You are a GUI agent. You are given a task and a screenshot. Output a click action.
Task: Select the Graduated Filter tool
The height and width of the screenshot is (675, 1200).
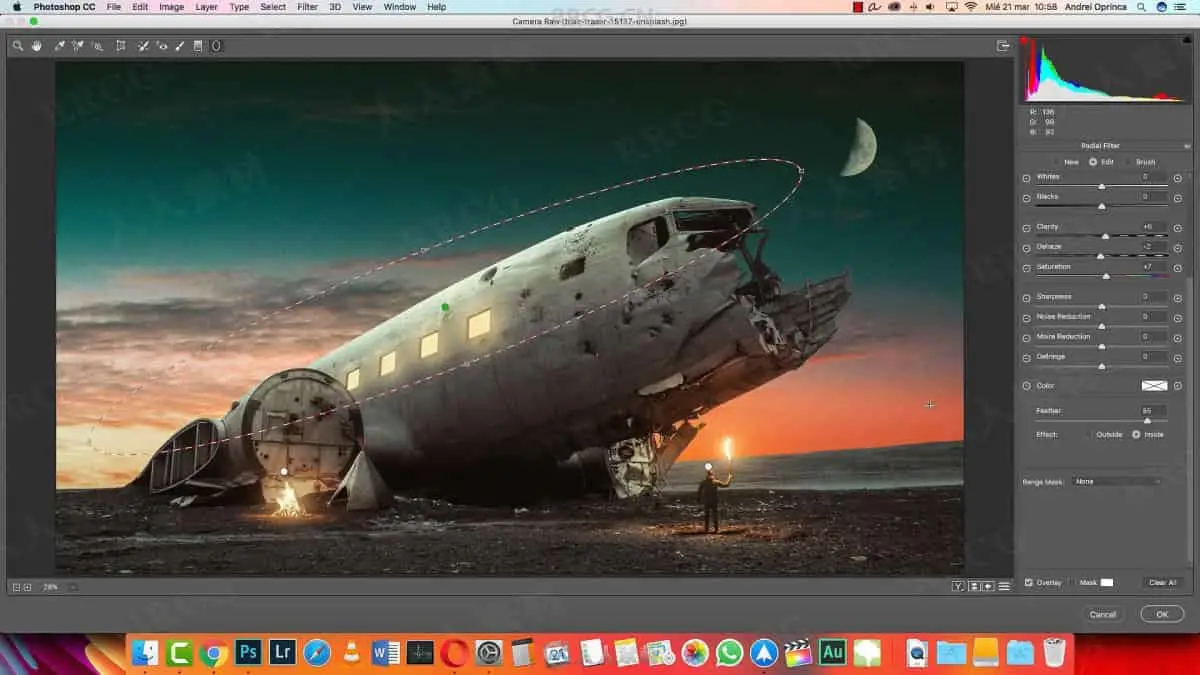[198, 46]
